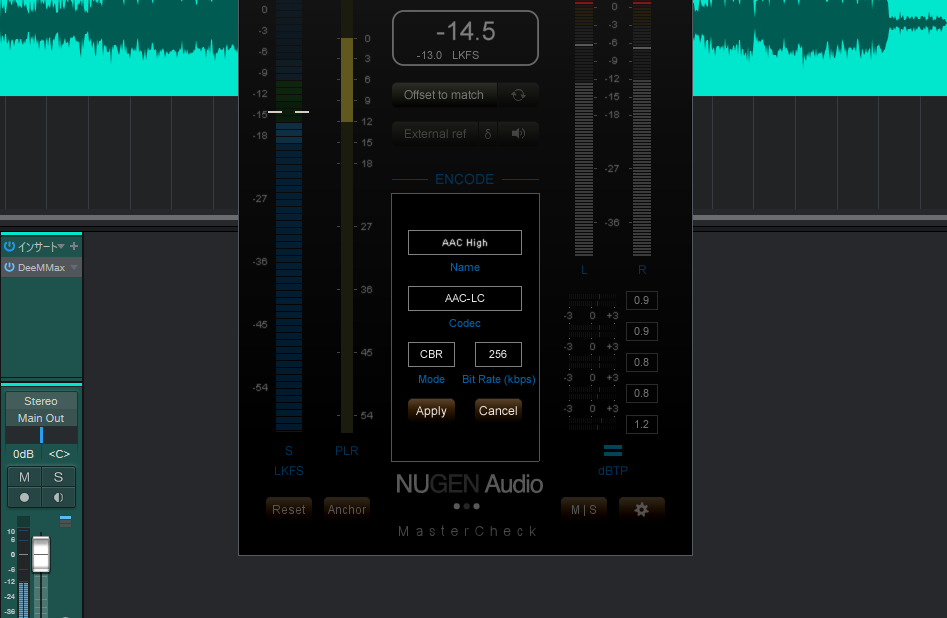Click the PLR meter bar
Screen dimensions: 947x618
(x=347, y=217)
